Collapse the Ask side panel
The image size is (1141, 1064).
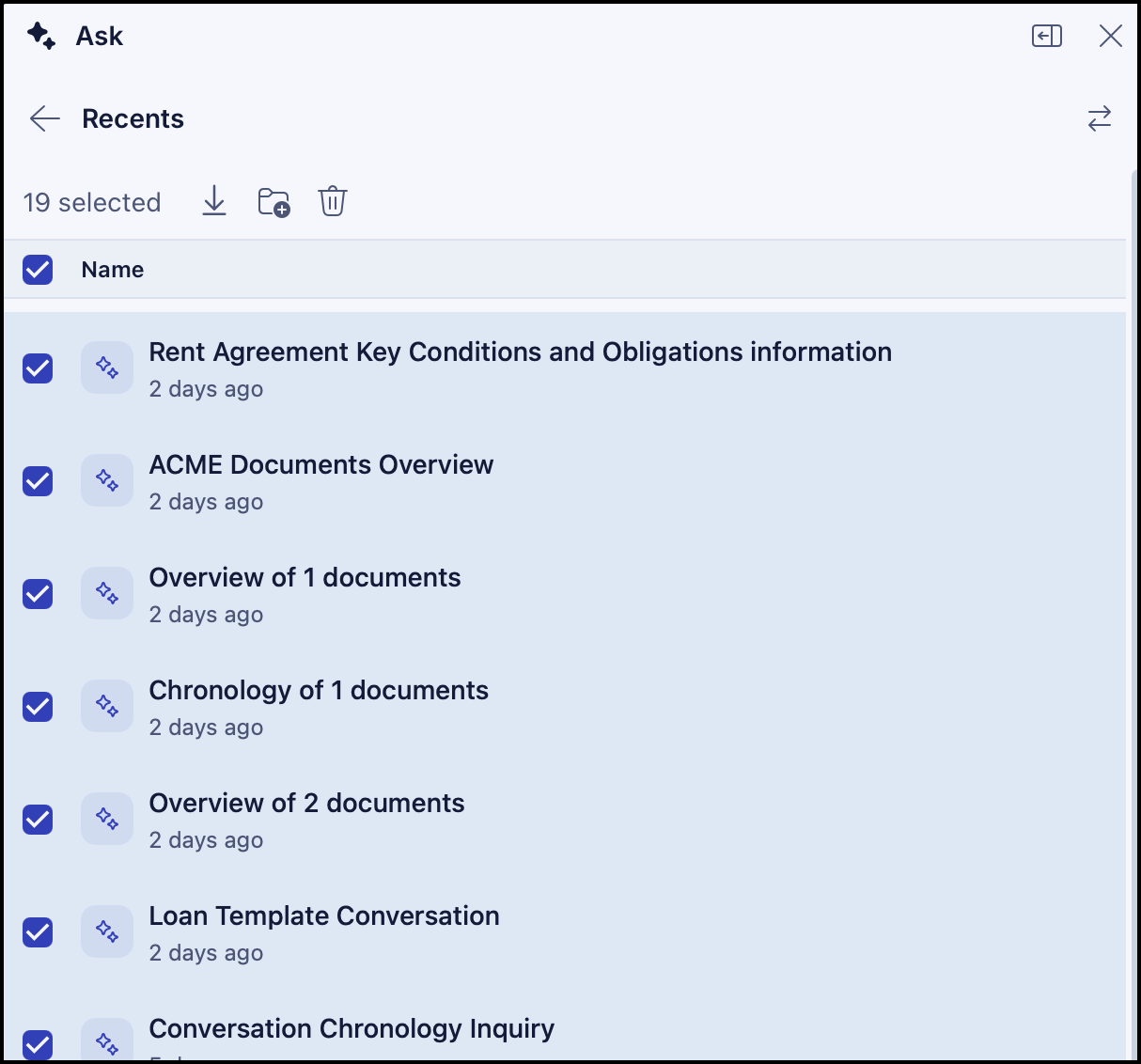coord(1047,36)
